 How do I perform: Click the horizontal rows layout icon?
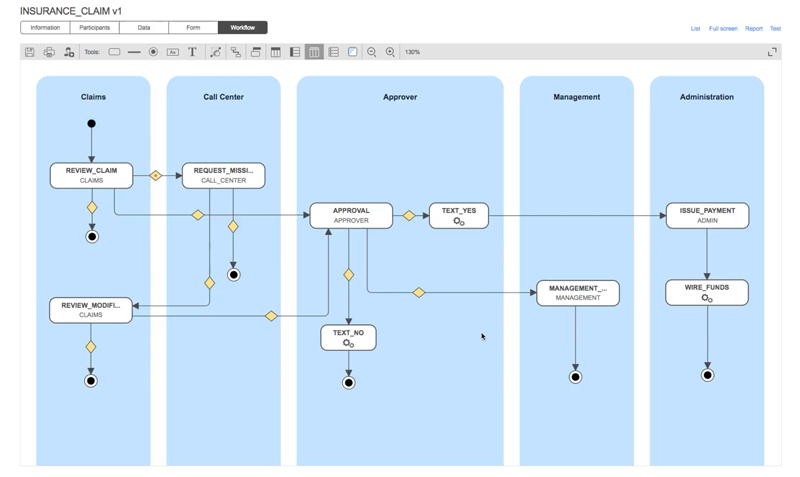[295, 52]
